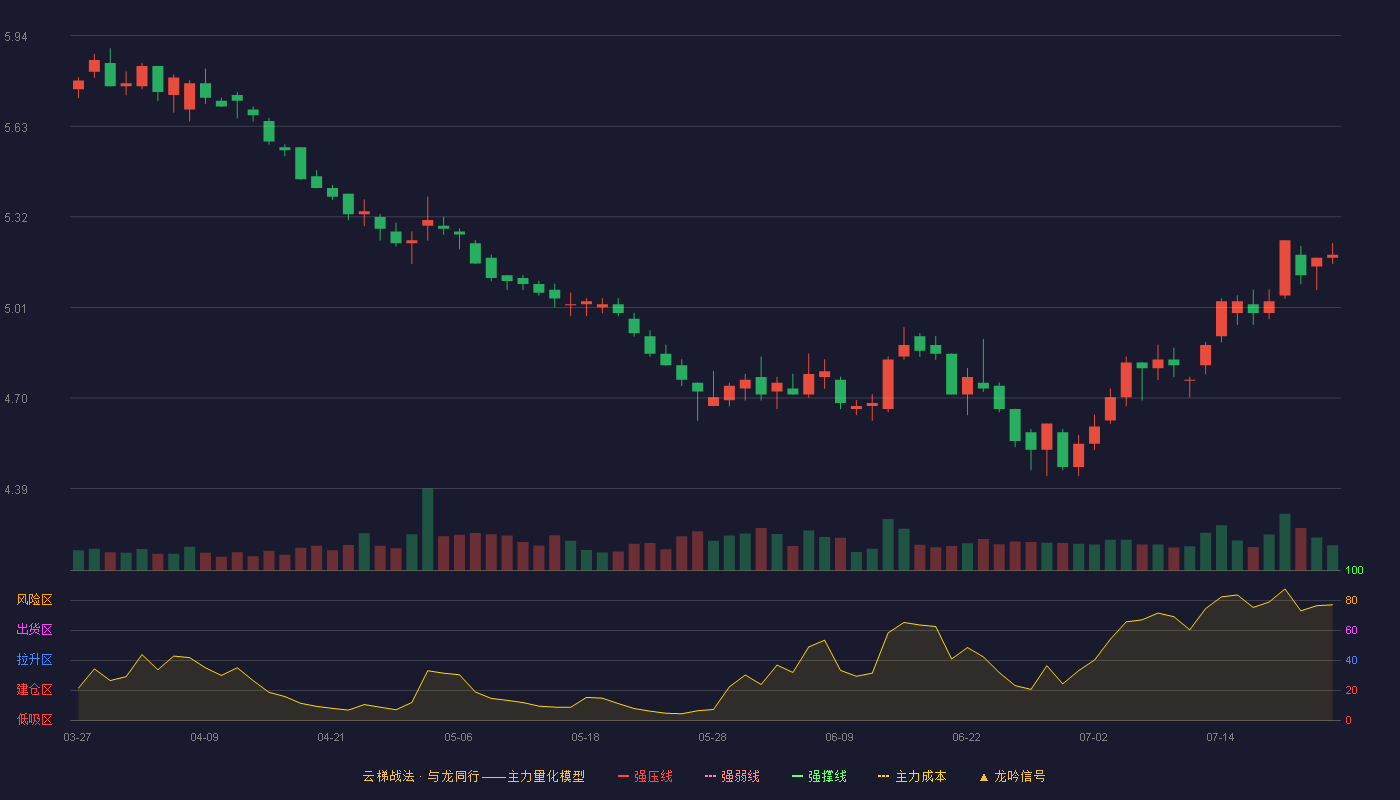
Task: Click the 05-06 date axis marker
Action: click(x=458, y=737)
